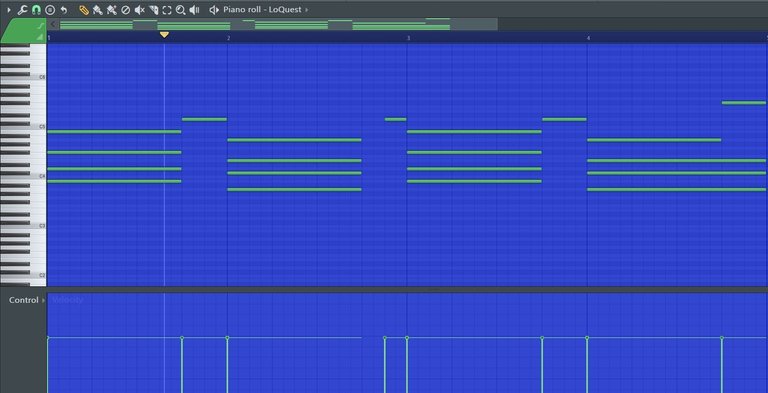The height and width of the screenshot is (393, 768).
Task: Open the Piano roll - LoQuest channel menu
Action: pyautogui.click(x=263, y=10)
